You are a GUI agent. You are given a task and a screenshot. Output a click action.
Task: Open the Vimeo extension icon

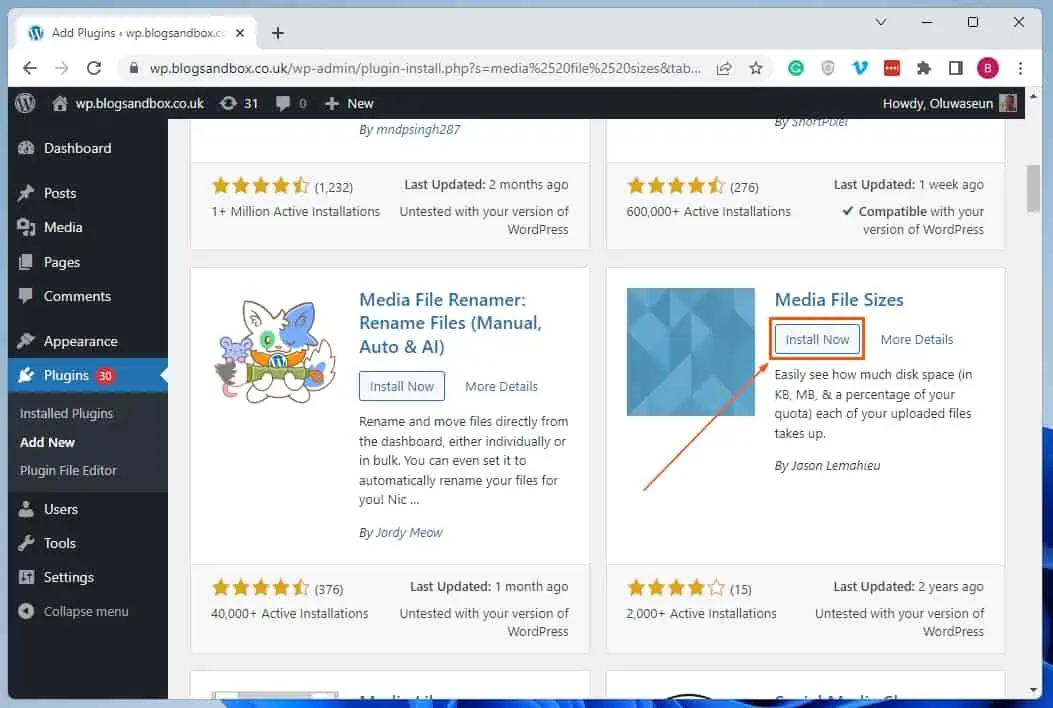860,68
